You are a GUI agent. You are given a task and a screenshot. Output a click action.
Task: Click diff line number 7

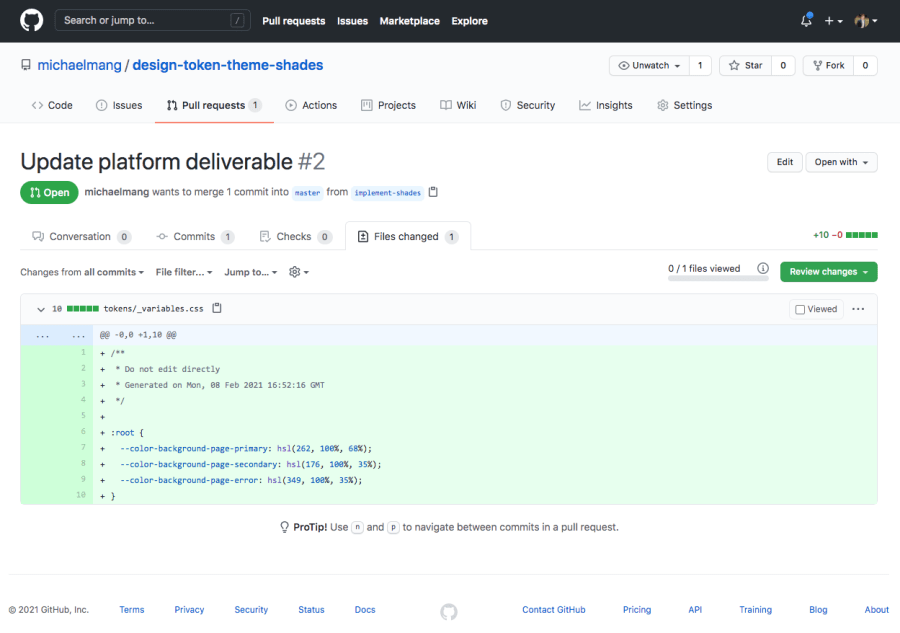[x=83, y=447]
